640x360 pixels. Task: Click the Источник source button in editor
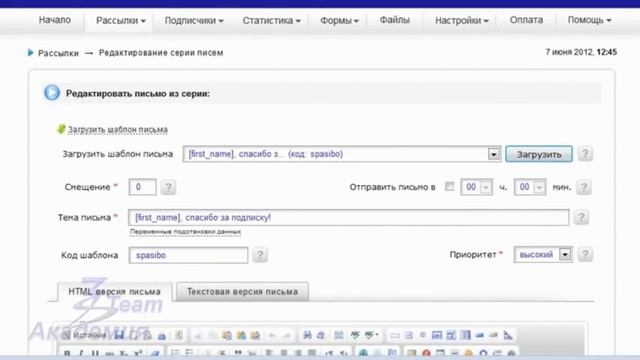84,336
